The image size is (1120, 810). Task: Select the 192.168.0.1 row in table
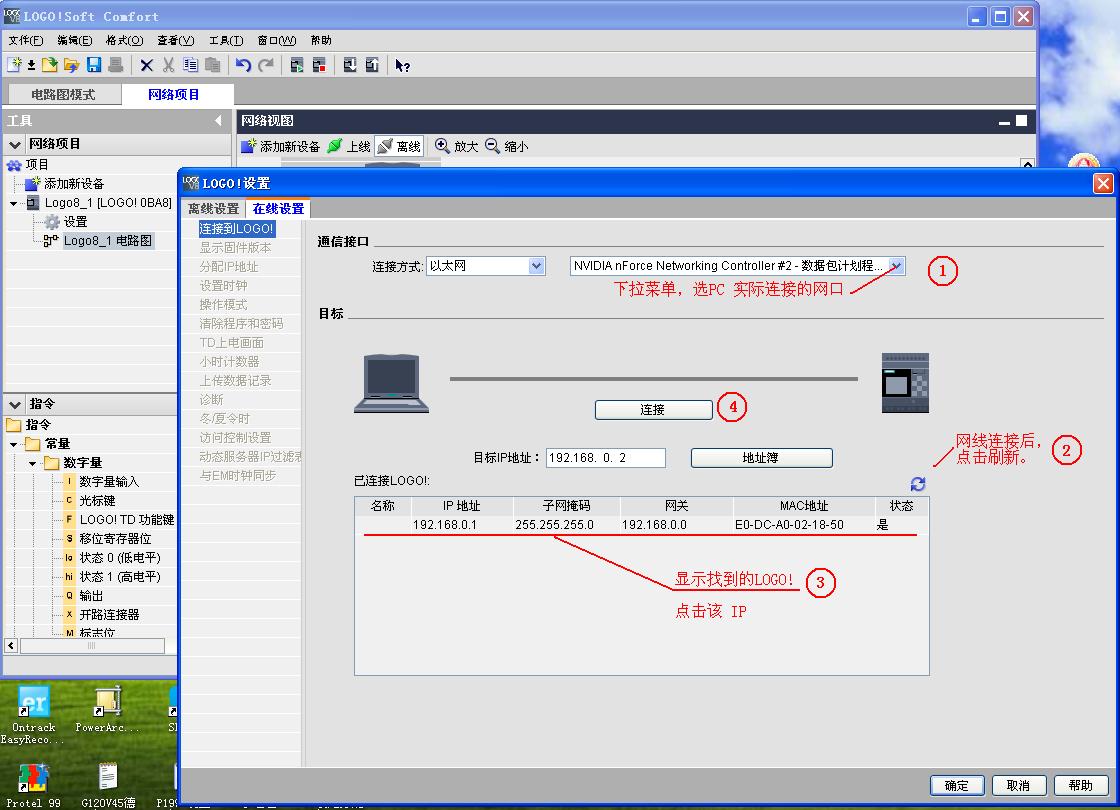point(641,525)
